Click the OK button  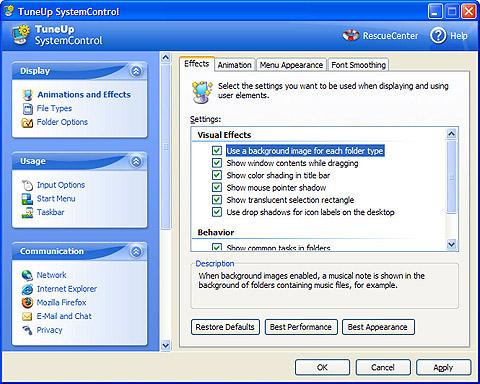(x=322, y=367)
